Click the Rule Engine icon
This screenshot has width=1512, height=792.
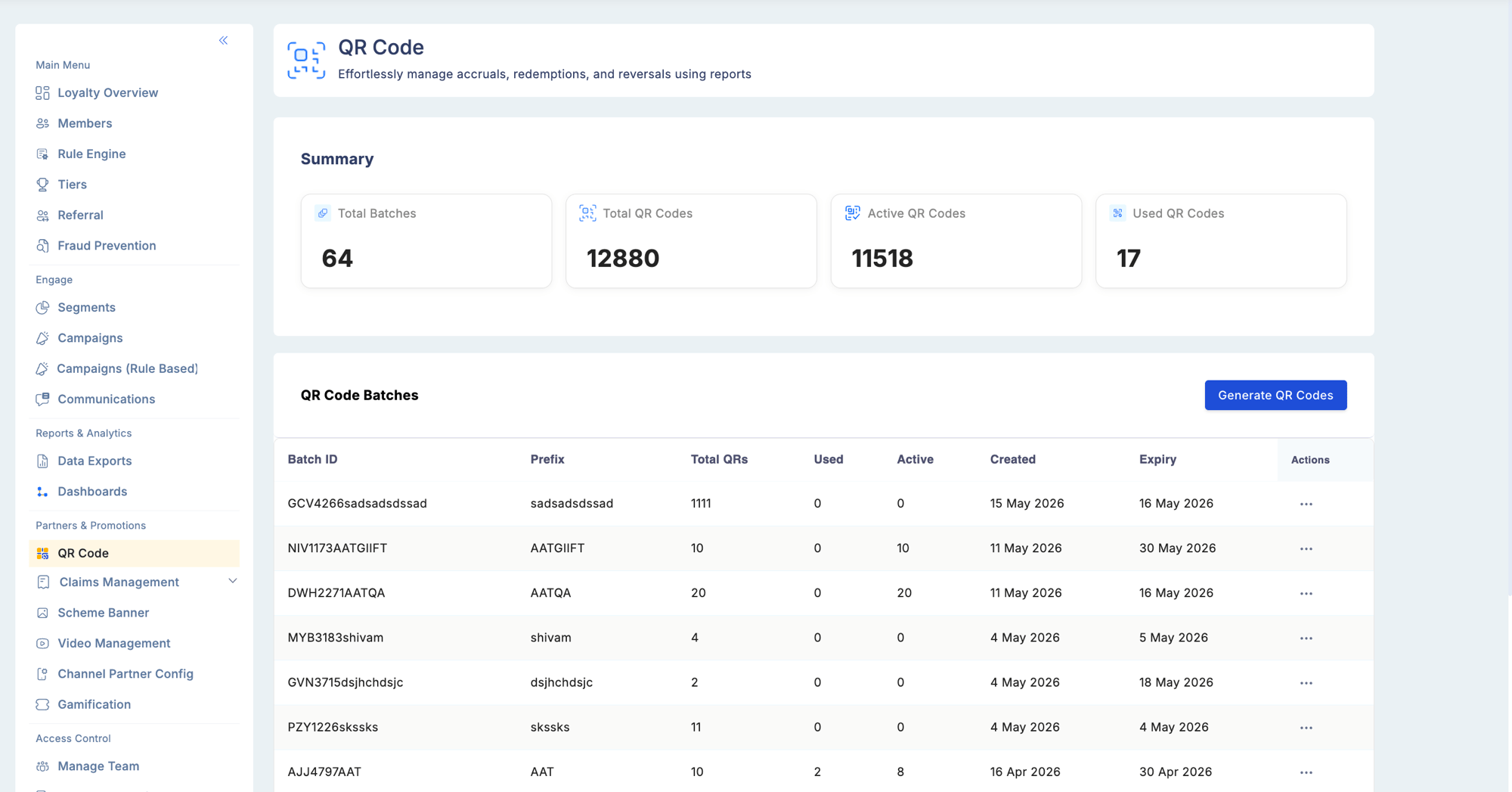click(42, 154)
